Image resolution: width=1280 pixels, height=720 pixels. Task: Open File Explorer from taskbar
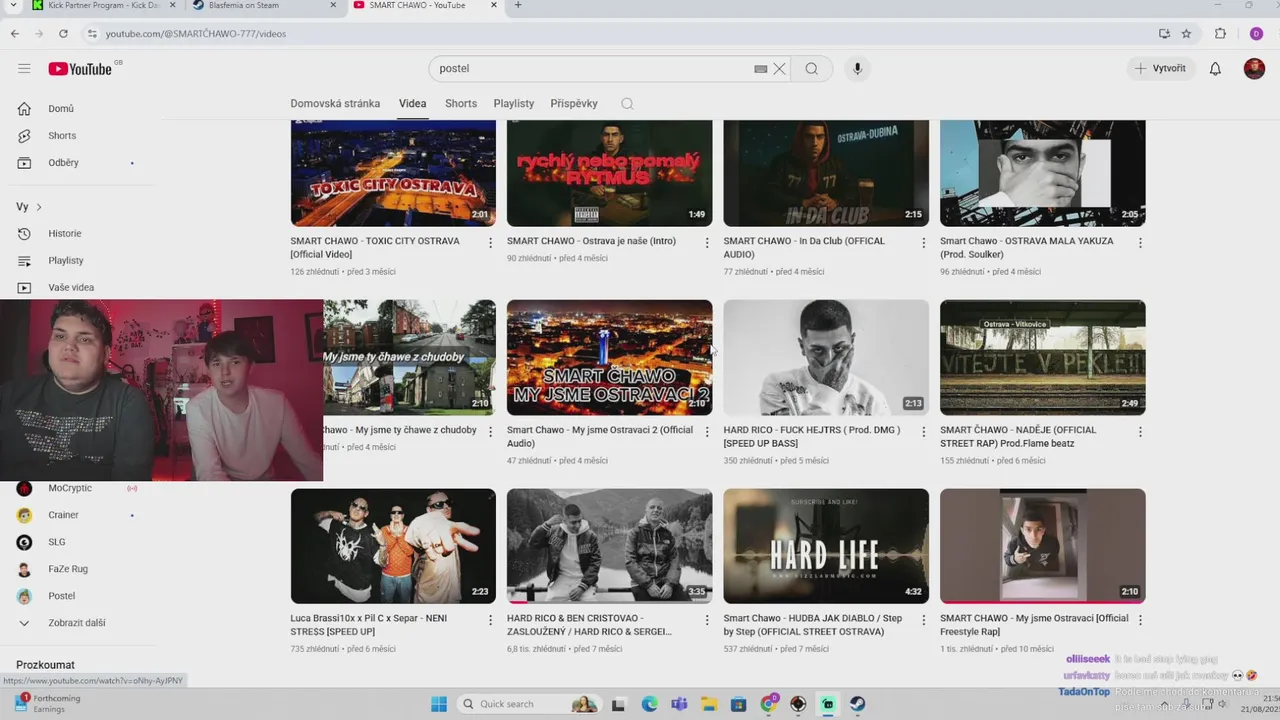[x=709, y=704]
